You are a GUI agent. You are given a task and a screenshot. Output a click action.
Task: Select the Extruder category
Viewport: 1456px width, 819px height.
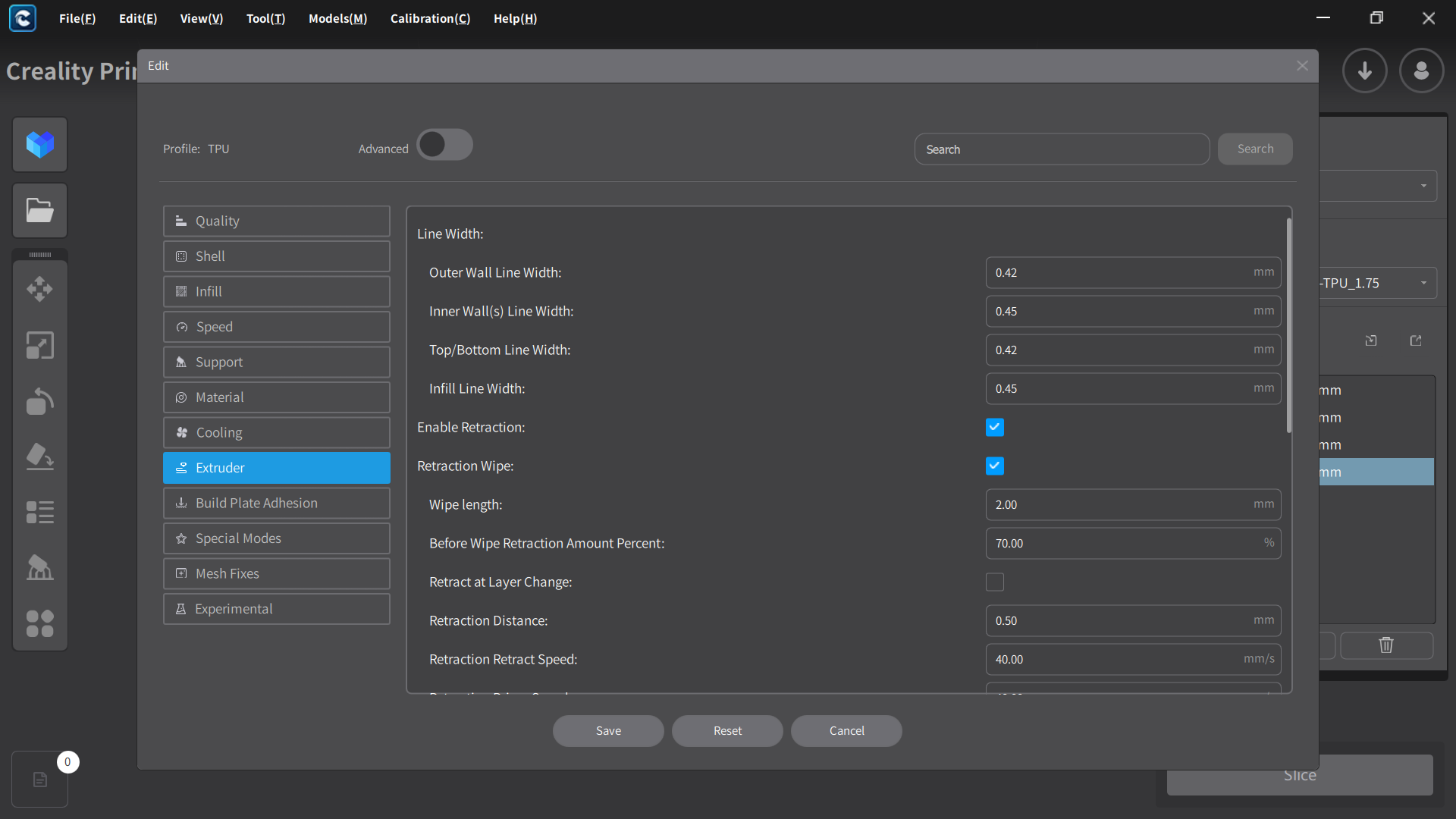277,468
